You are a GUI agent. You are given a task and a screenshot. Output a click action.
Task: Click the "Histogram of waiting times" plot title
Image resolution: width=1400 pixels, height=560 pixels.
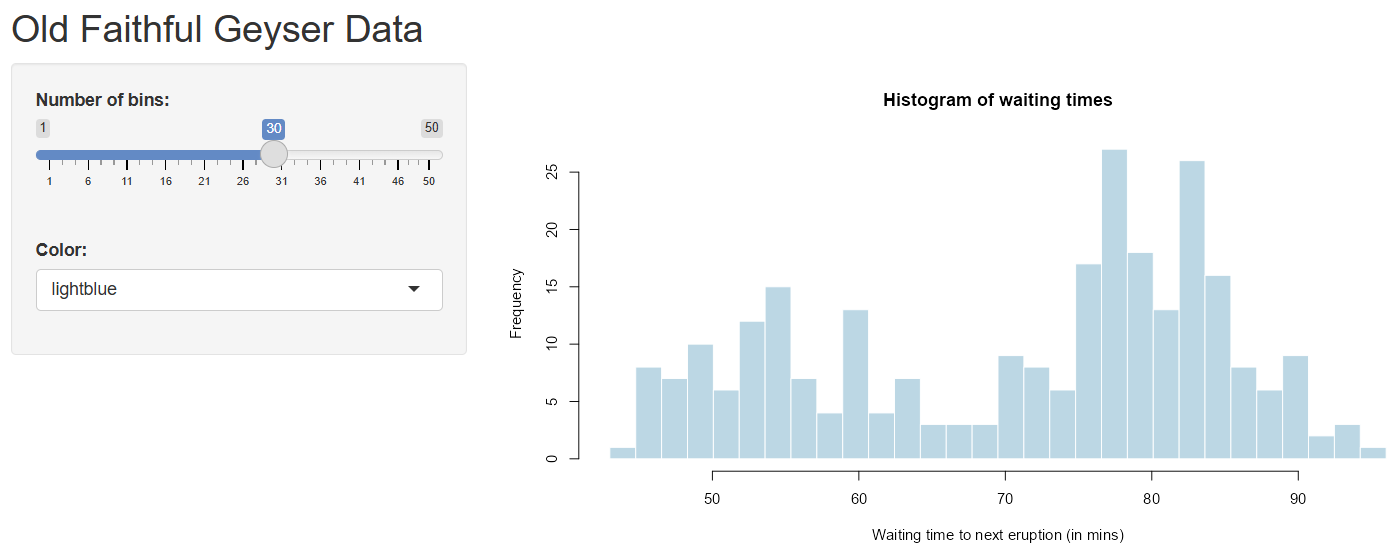click(997, 100)
